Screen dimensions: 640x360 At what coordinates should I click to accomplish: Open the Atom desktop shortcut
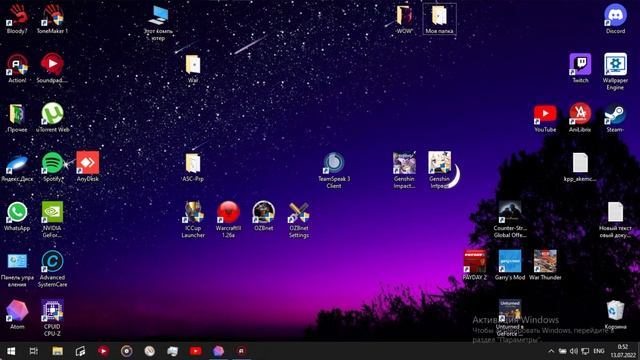click(17, 314)
